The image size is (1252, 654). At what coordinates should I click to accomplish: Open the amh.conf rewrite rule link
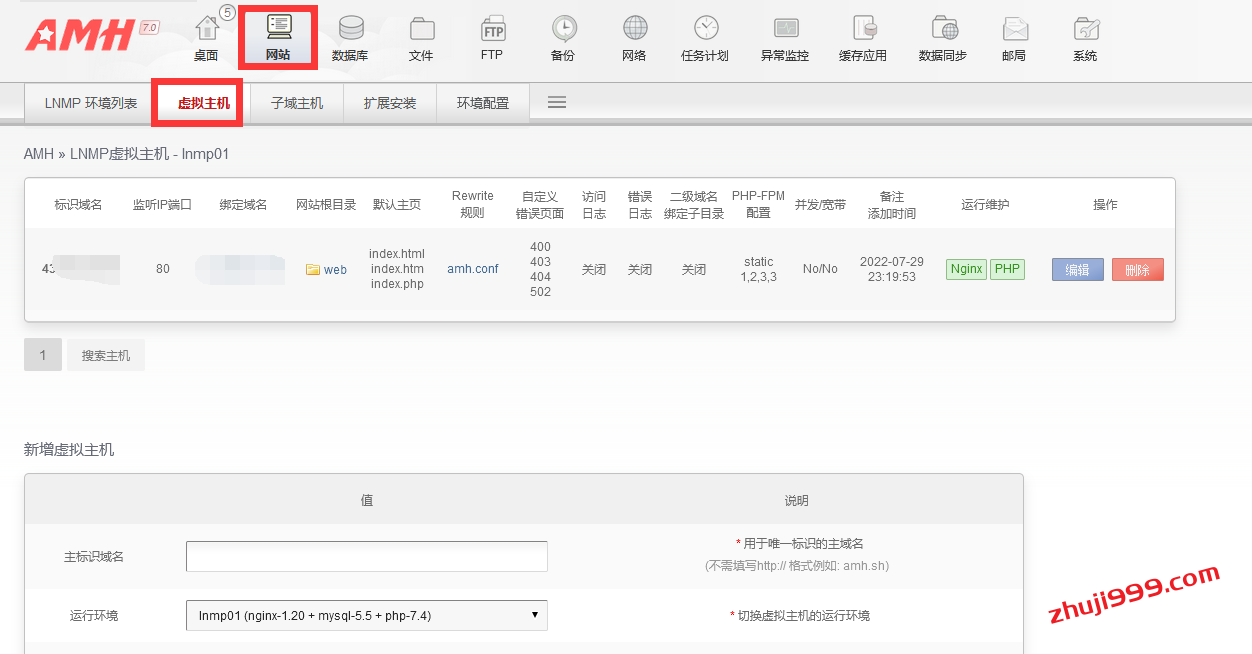click(x=472, y=269)
